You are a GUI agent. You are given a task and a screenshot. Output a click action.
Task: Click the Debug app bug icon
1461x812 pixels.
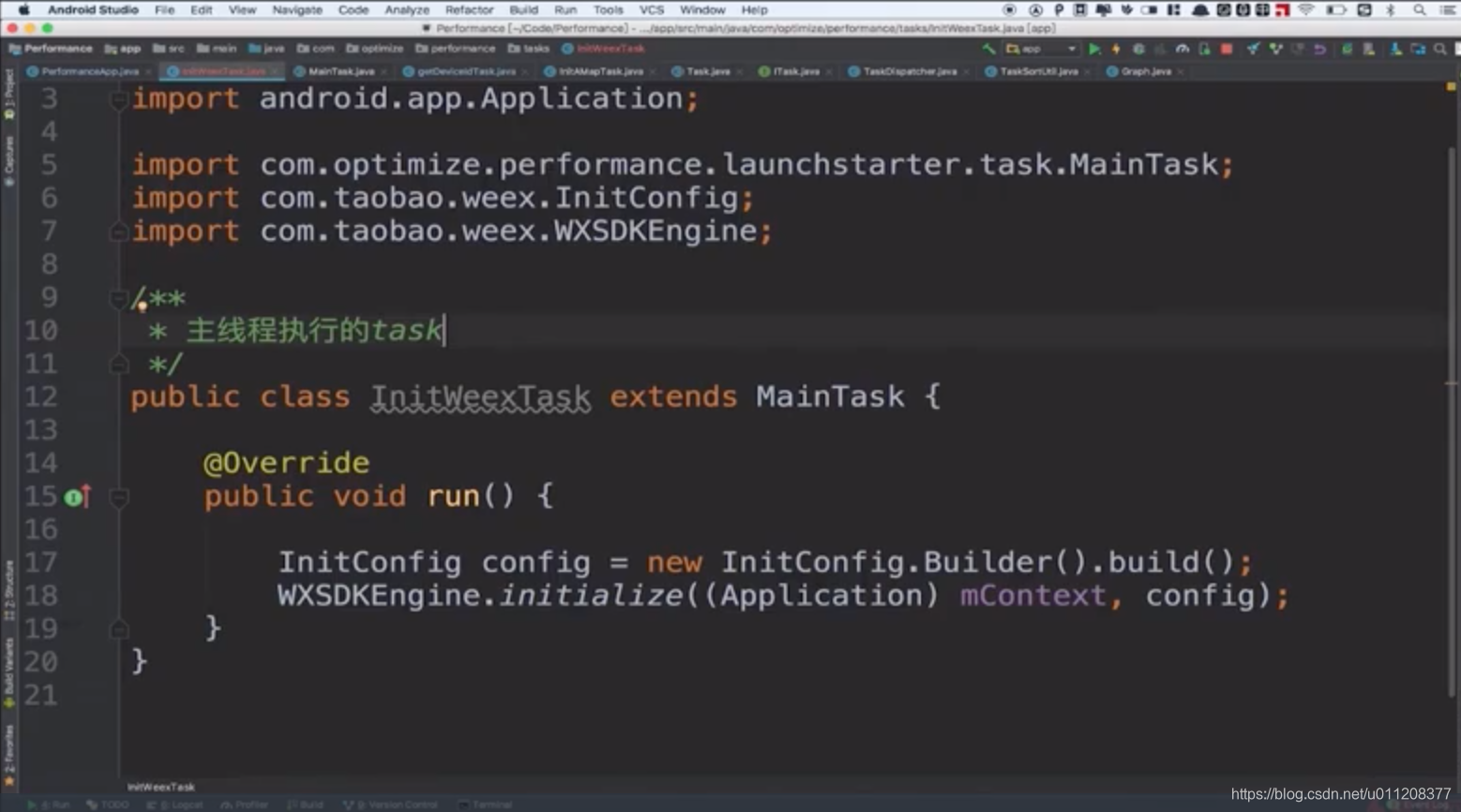[x=1138, y=49]
